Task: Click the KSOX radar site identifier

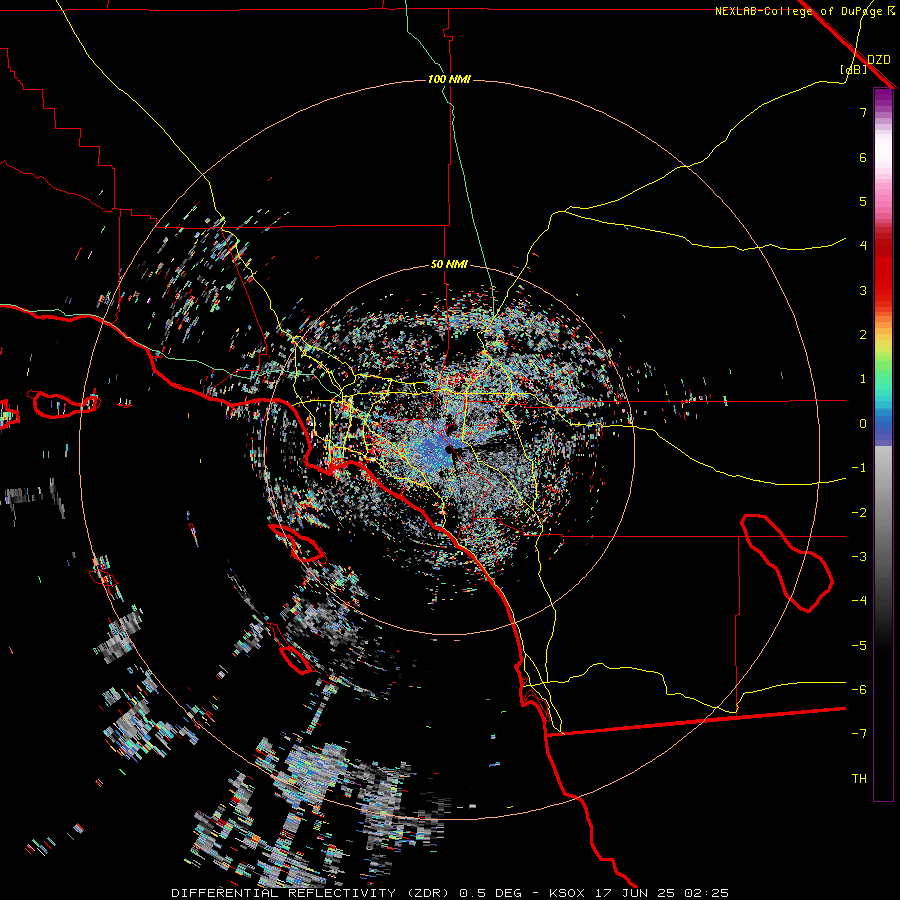Action: coord(566,893)
